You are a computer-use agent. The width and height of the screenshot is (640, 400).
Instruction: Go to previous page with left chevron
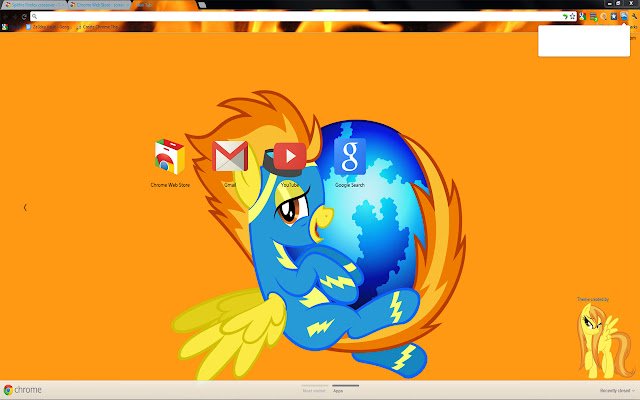[x=25, y=207]
